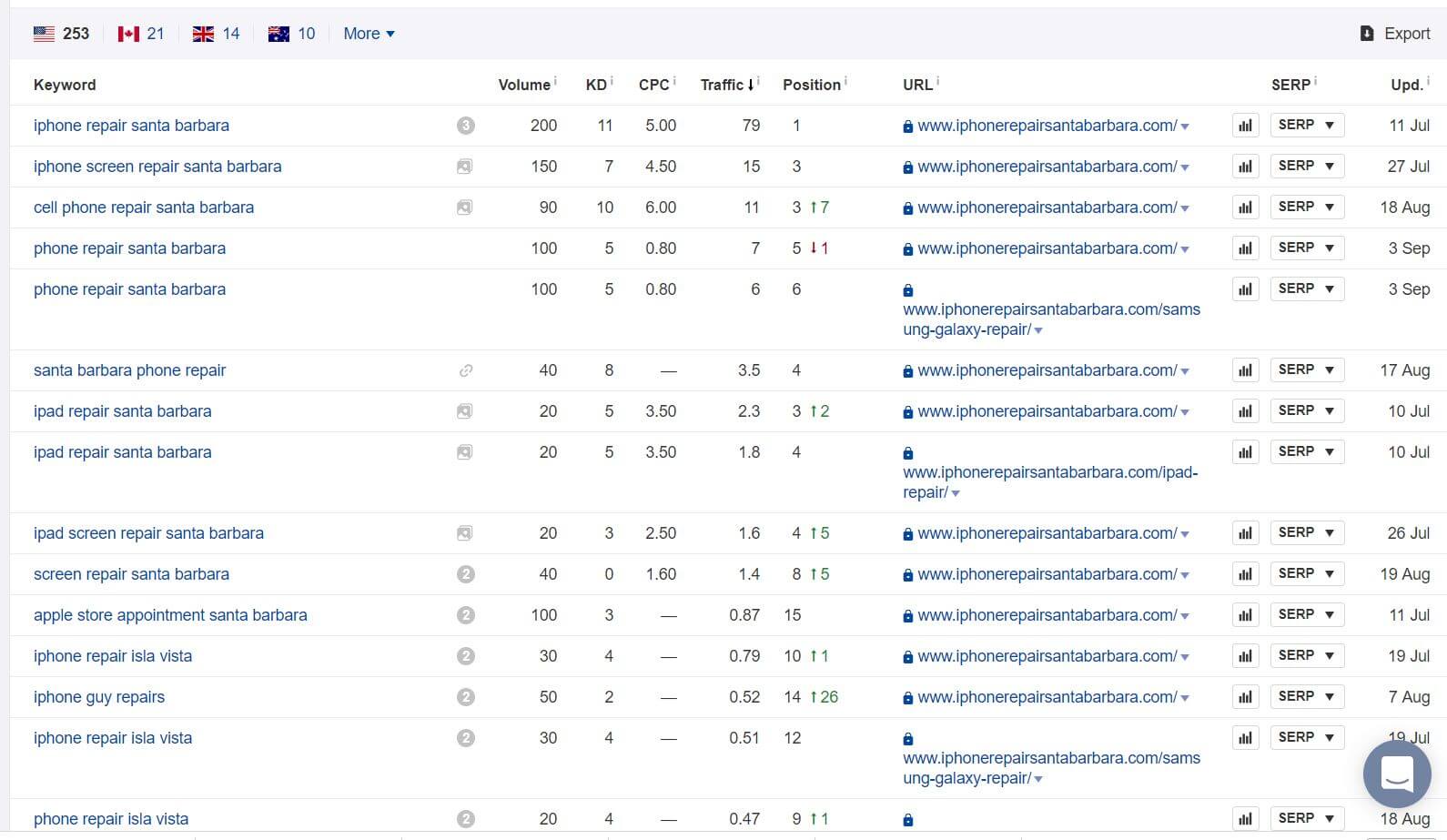
Task: Sort by the Volume column header
Action: 524,85
